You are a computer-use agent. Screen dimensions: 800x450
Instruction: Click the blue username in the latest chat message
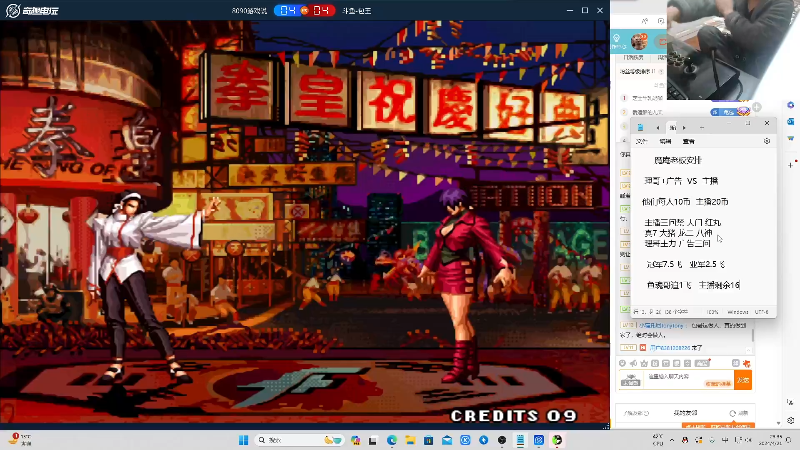click(x=670, y=347)
